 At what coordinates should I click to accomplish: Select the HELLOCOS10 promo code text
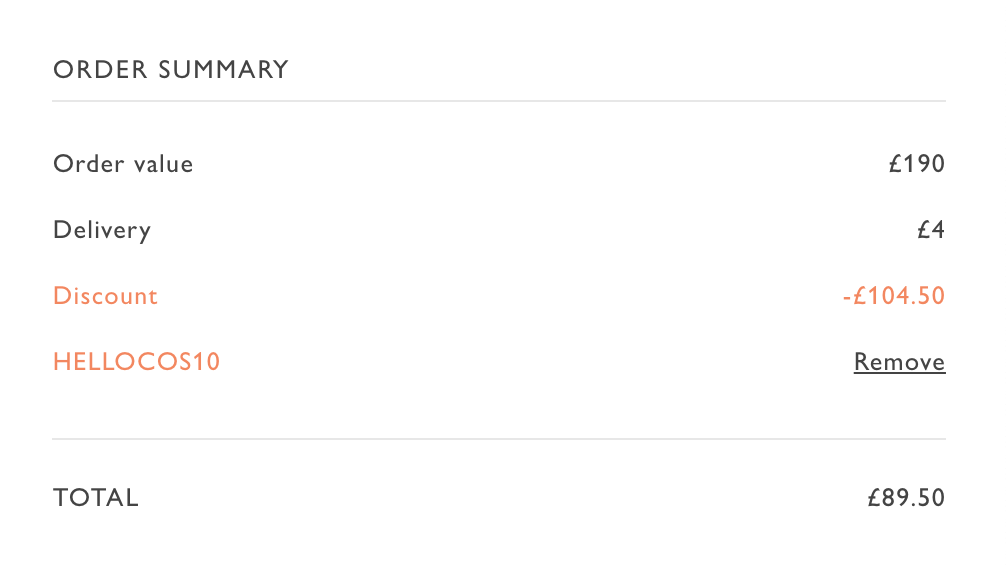(x=137, y=362)
